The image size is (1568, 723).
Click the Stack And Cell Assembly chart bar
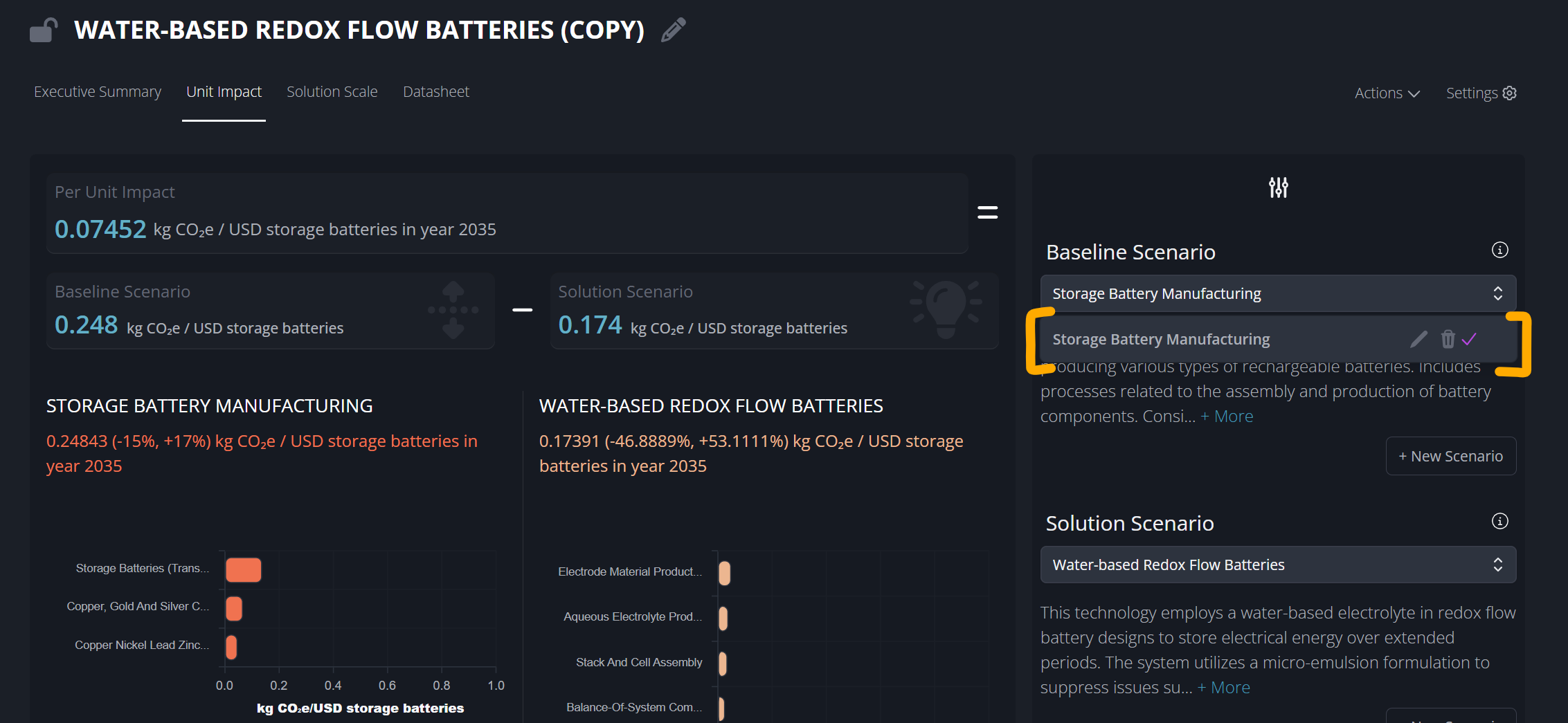[x=722, y=664]
